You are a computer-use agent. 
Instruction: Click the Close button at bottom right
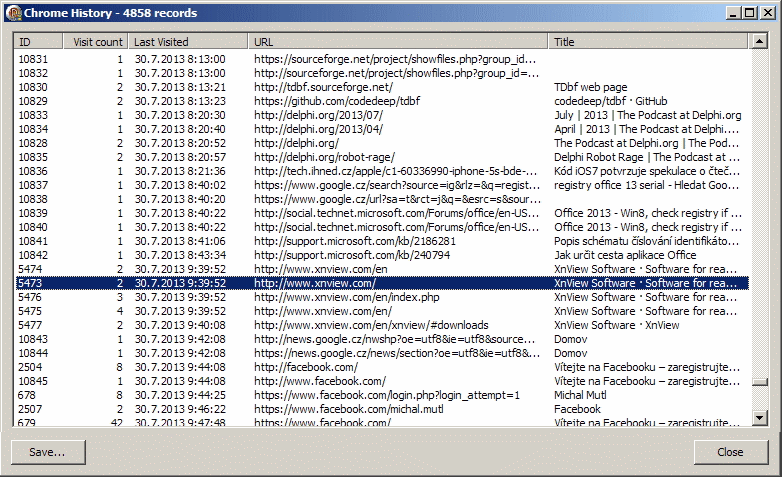(x=731, y=452)
